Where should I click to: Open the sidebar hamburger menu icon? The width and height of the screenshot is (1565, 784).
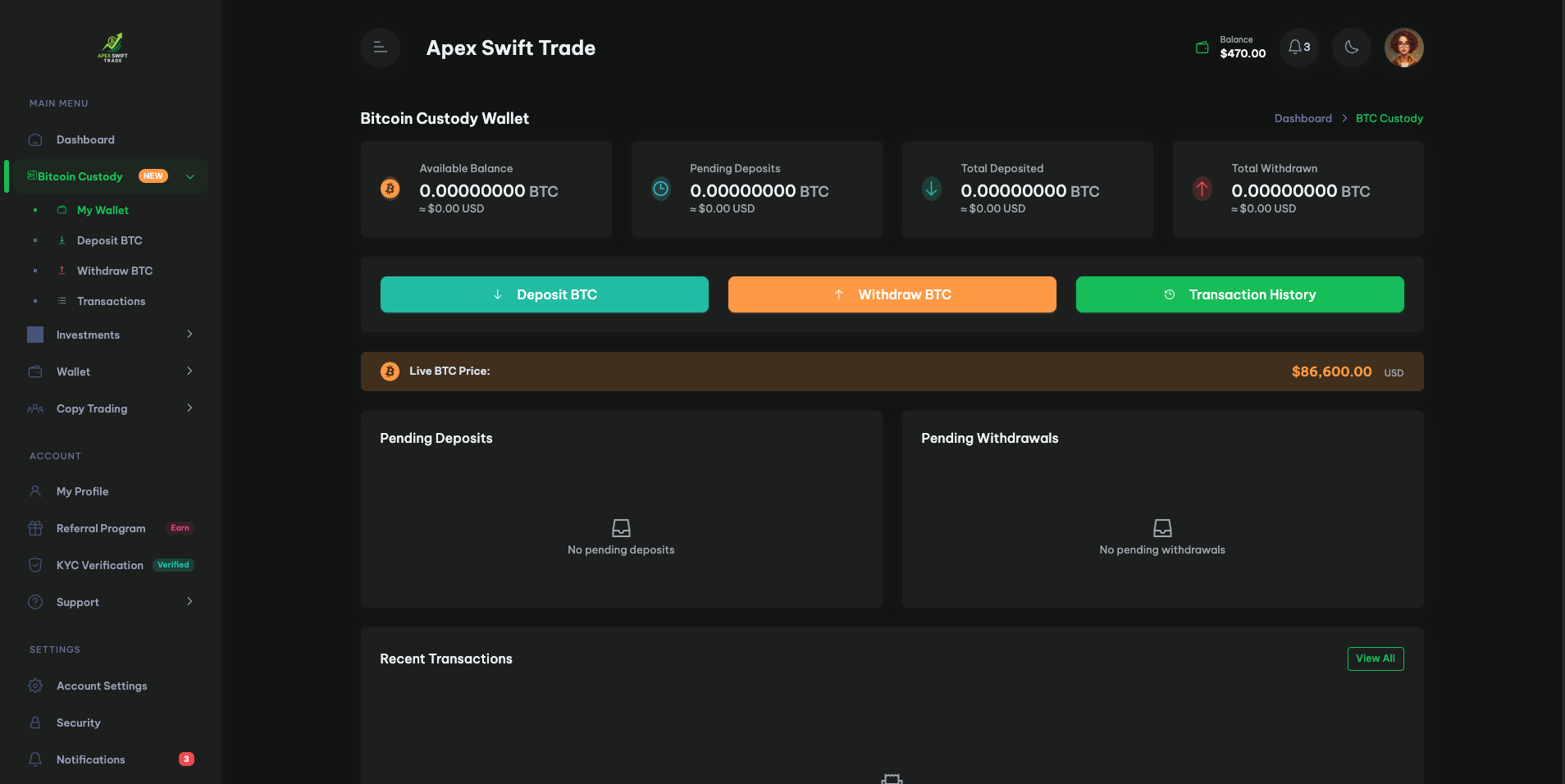tap(380, 47)
